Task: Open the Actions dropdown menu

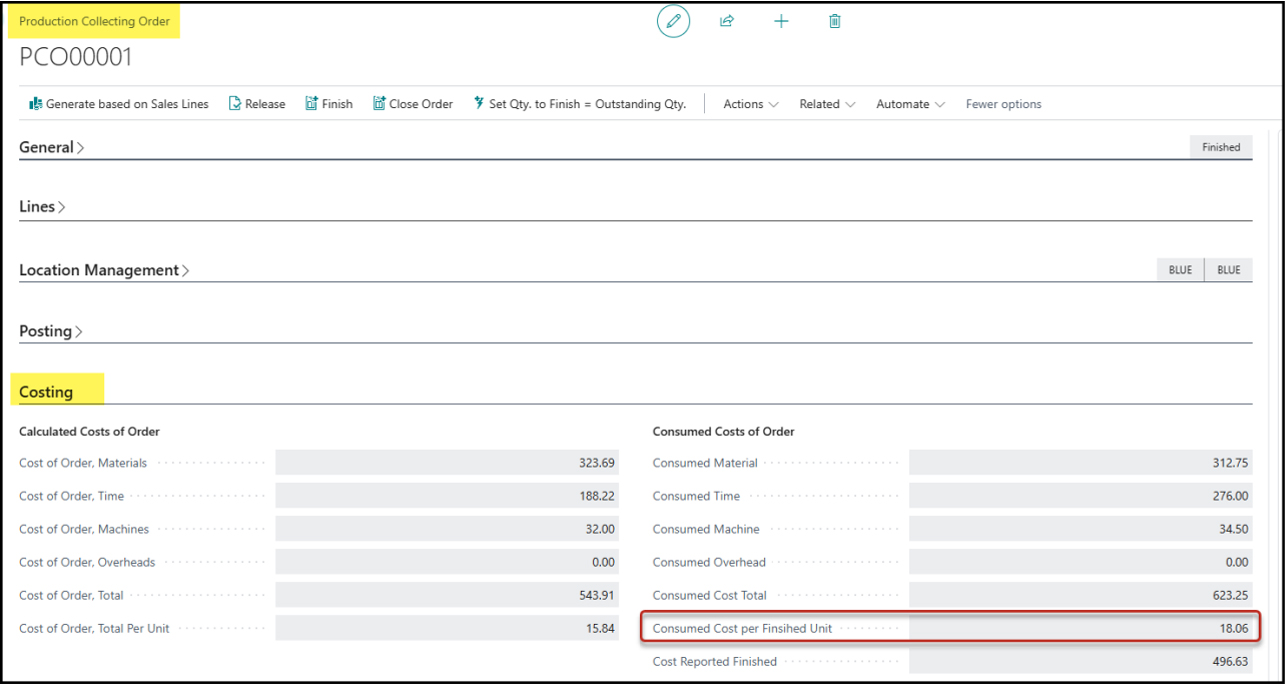Action: 750,104
